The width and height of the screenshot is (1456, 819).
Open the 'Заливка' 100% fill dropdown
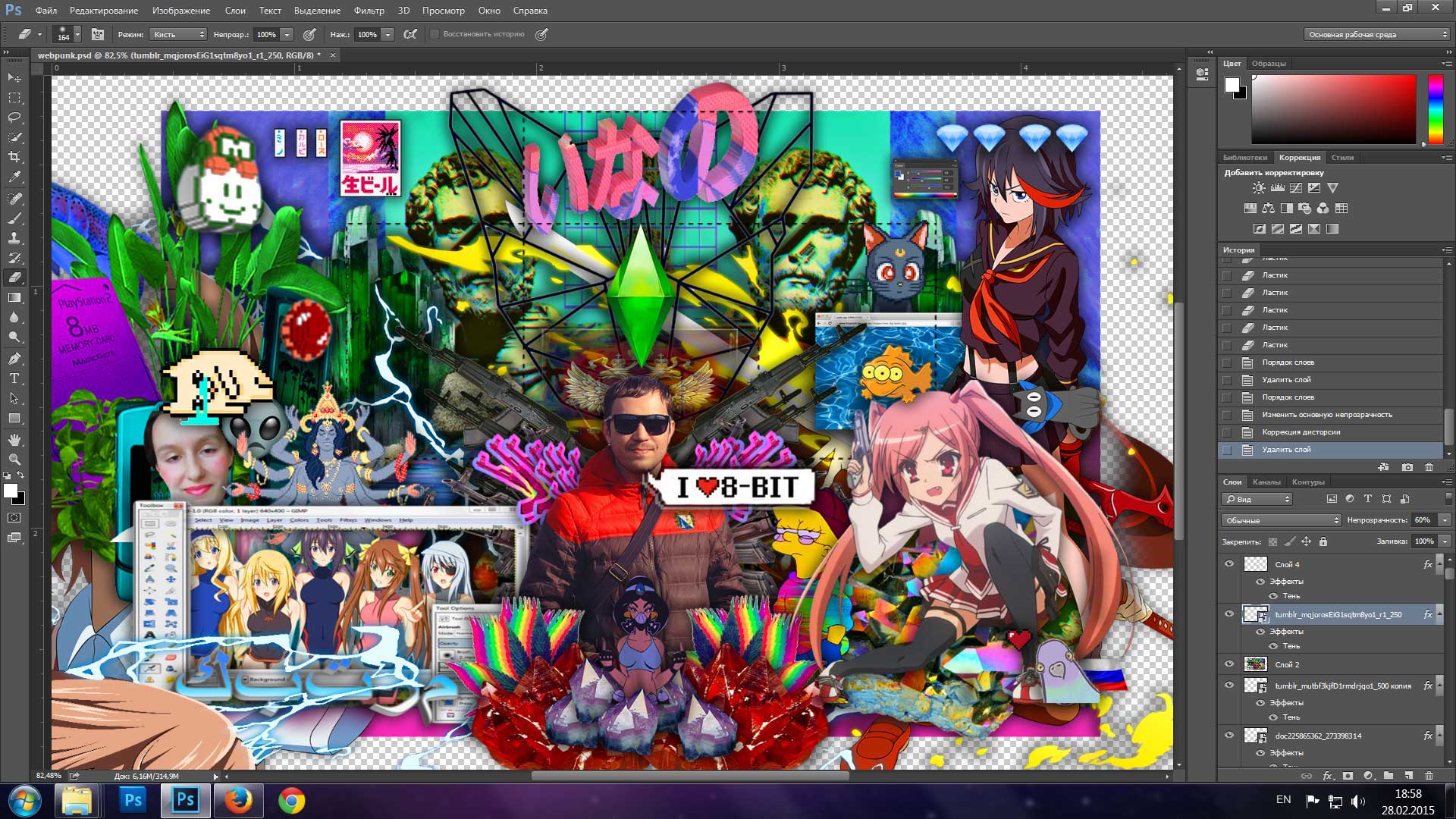tap(1445, 541)
